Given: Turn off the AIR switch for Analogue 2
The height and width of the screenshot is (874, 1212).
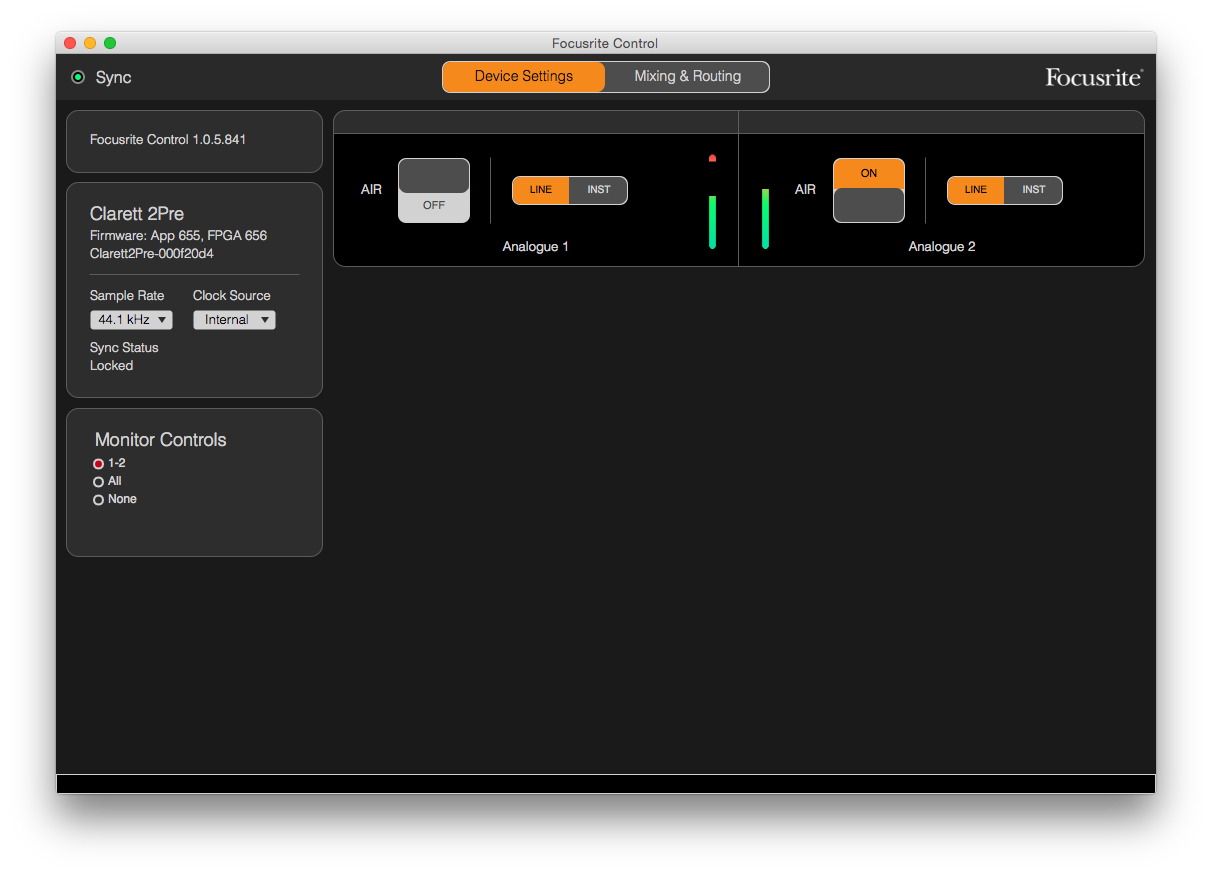Looking at the screenshot, I should pos(869,190).
